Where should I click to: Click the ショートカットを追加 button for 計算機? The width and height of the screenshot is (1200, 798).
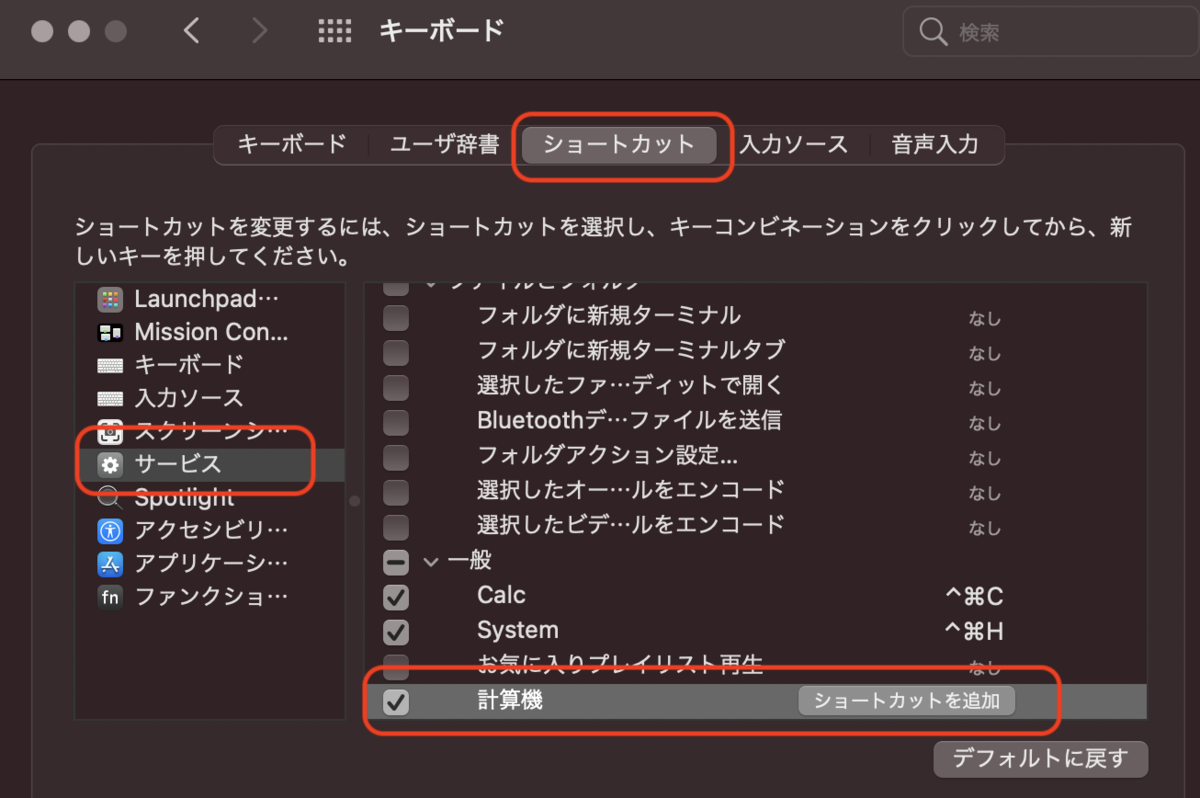907,701
